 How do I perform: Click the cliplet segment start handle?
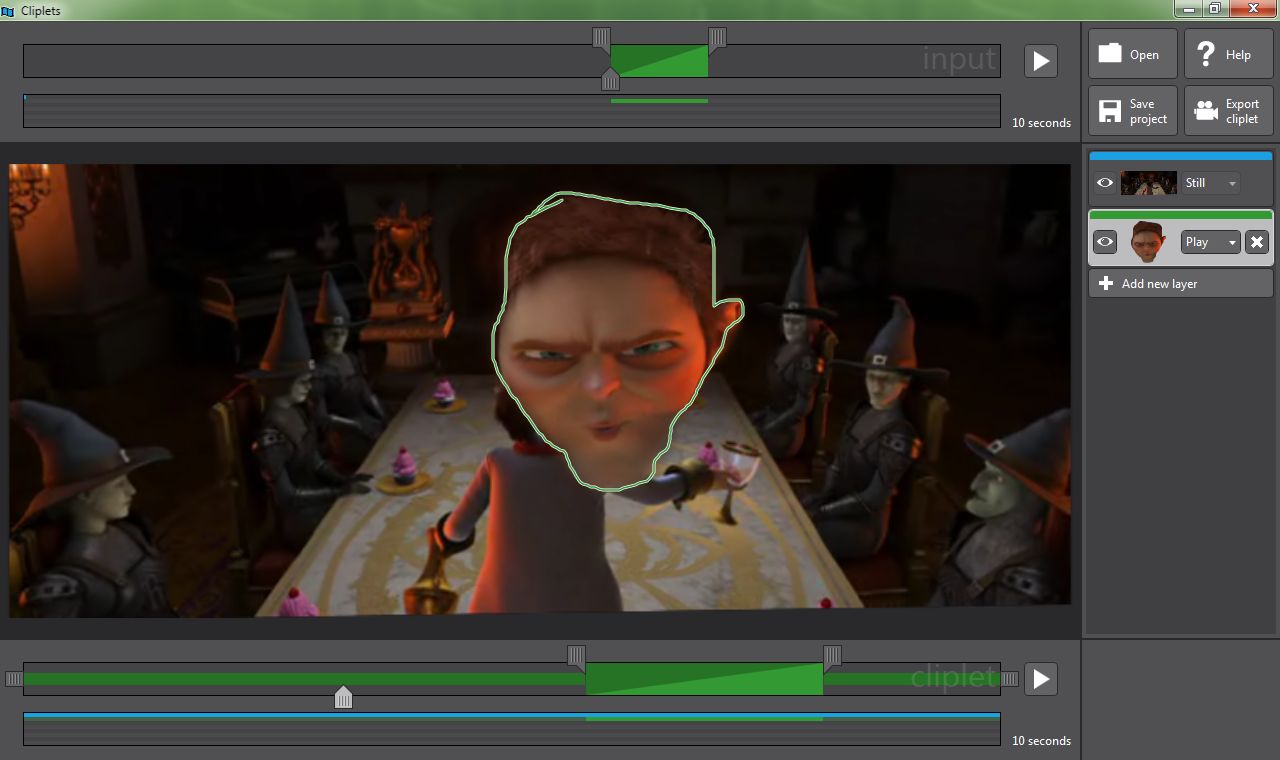coord(576,656)
